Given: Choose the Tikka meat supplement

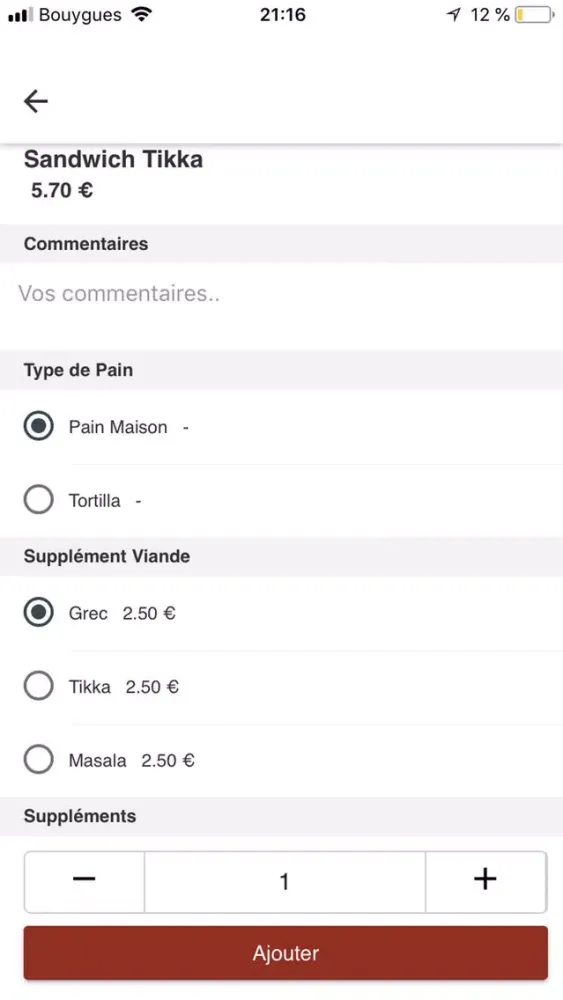Looking at the screenshot, I should pyautogui.click(x=38, y=687).
